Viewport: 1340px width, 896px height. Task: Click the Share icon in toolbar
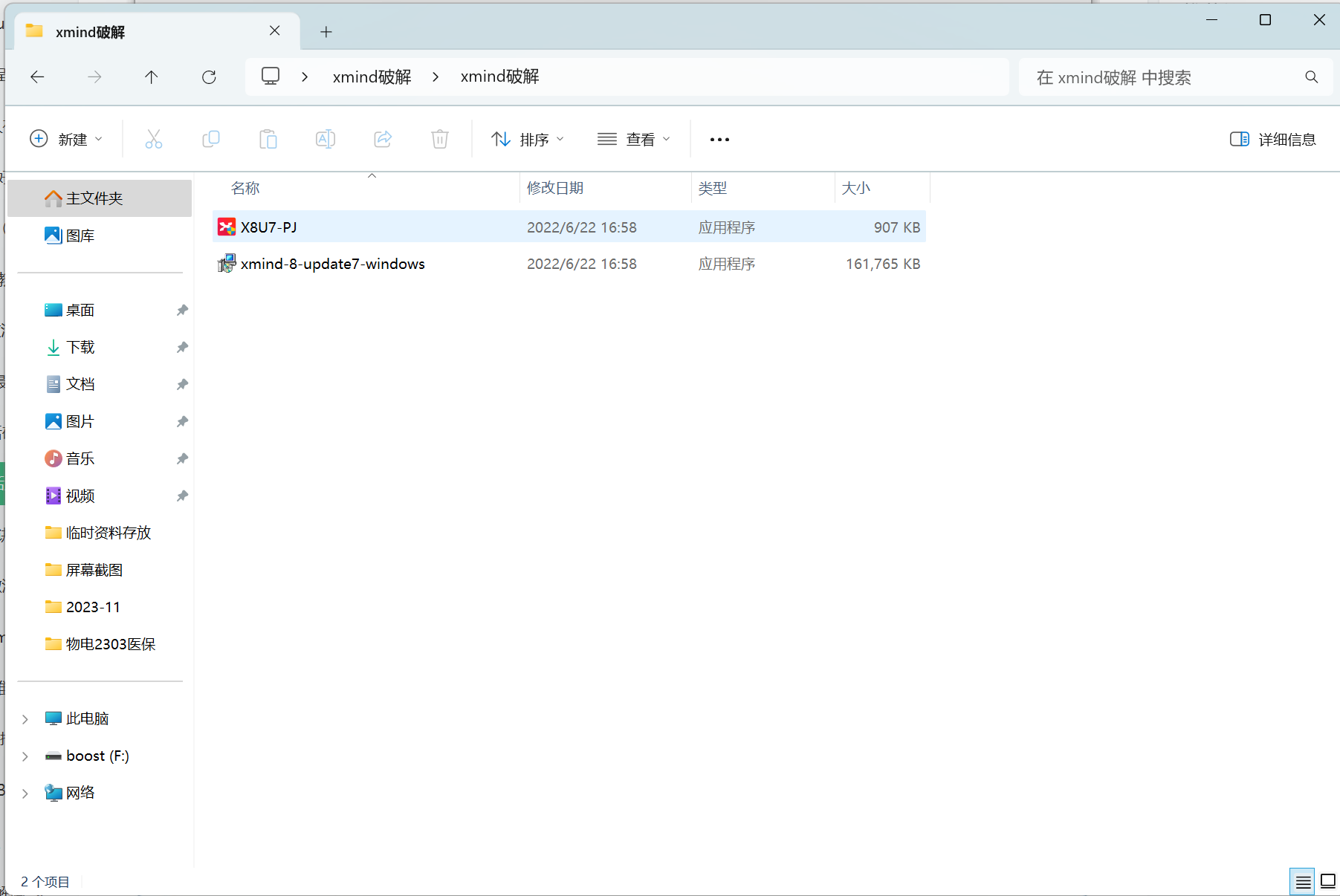(383, 139)
